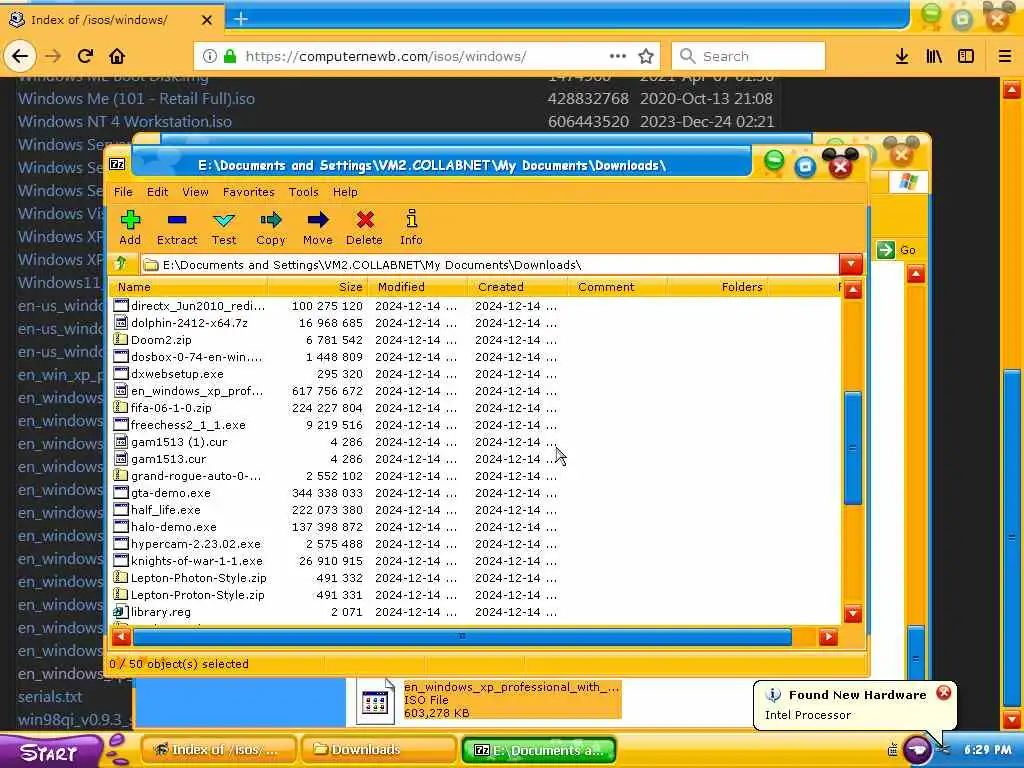Click the file list scroll-down arrow
This screenshot has width=1024, height=768.
tap(852, 613)
